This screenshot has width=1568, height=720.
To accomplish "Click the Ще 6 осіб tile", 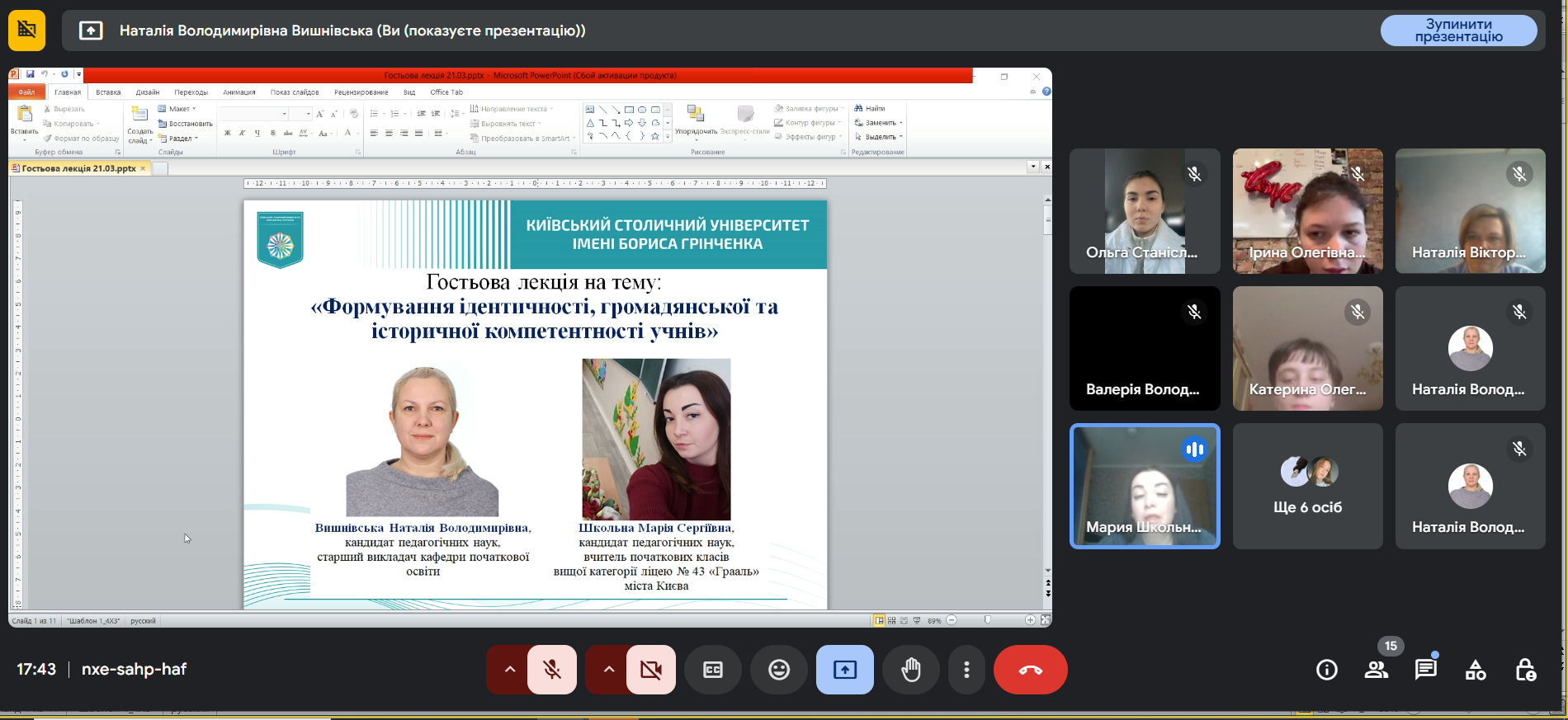I will [1307, 487].
